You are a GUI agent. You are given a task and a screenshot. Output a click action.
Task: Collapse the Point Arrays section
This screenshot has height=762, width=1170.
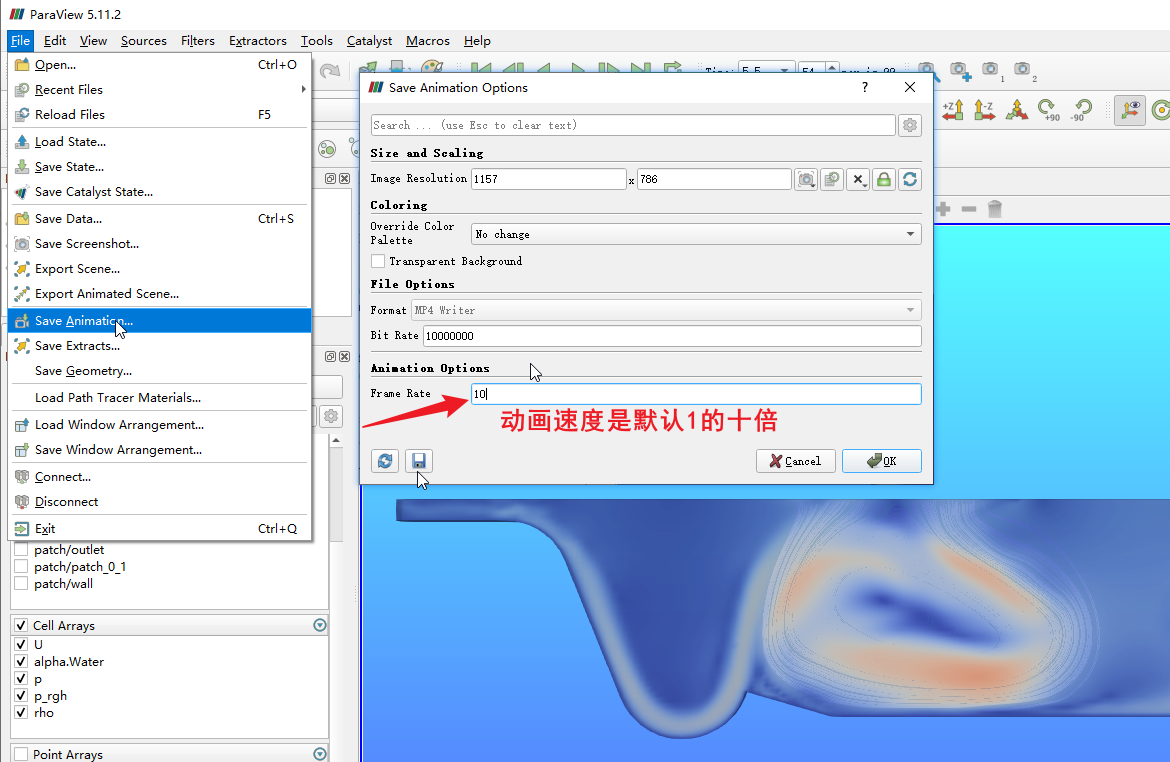pyautogui.click(x=320, y=754)
